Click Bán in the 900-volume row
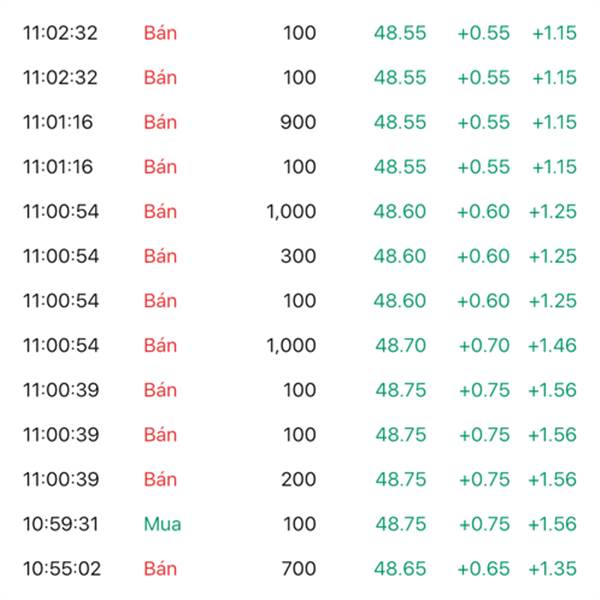 160,122
